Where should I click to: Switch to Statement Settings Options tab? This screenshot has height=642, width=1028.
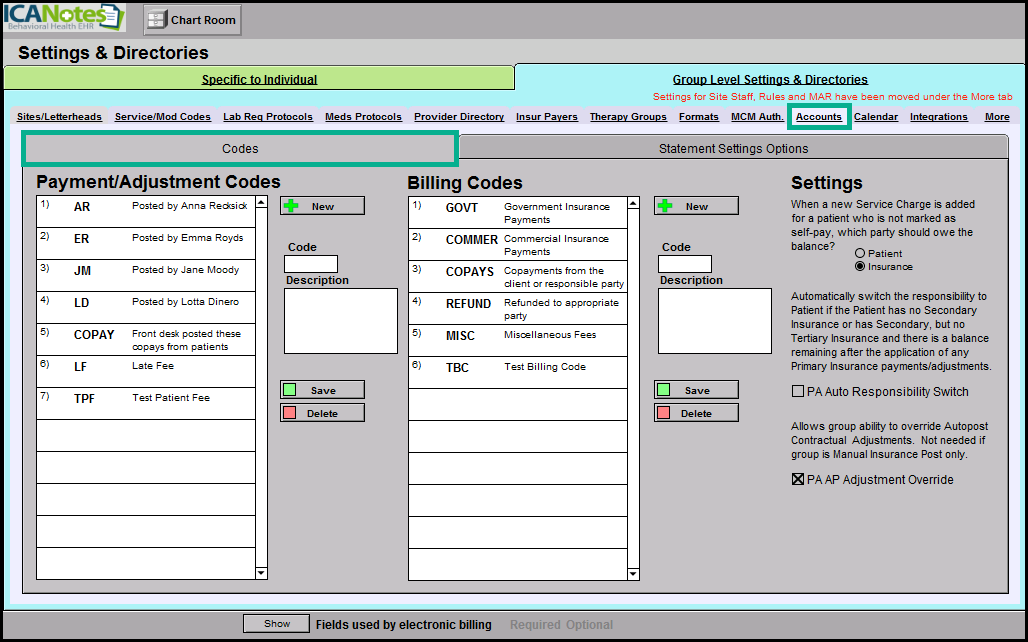click(x=733, y=149)
